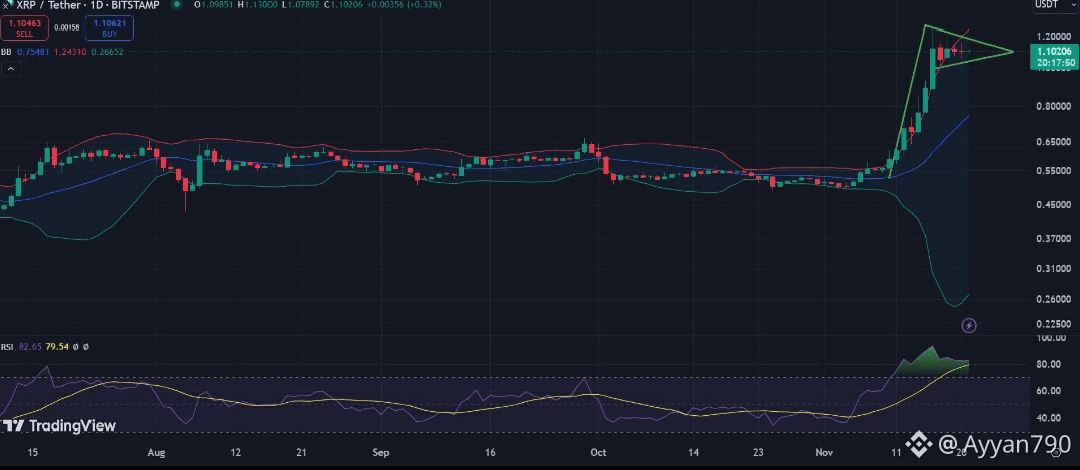Click the XRP / Tether symbol title
1080x470 pixels.
click(47, 5)
